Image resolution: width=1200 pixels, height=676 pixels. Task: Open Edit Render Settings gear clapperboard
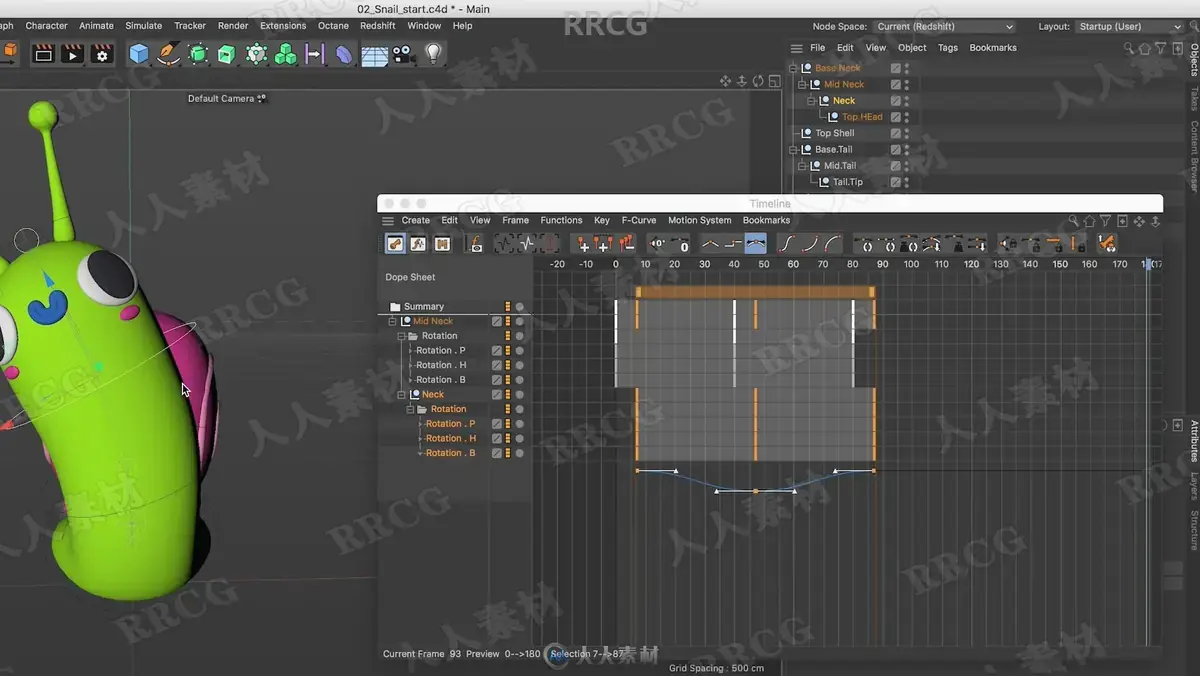point(102,53)
